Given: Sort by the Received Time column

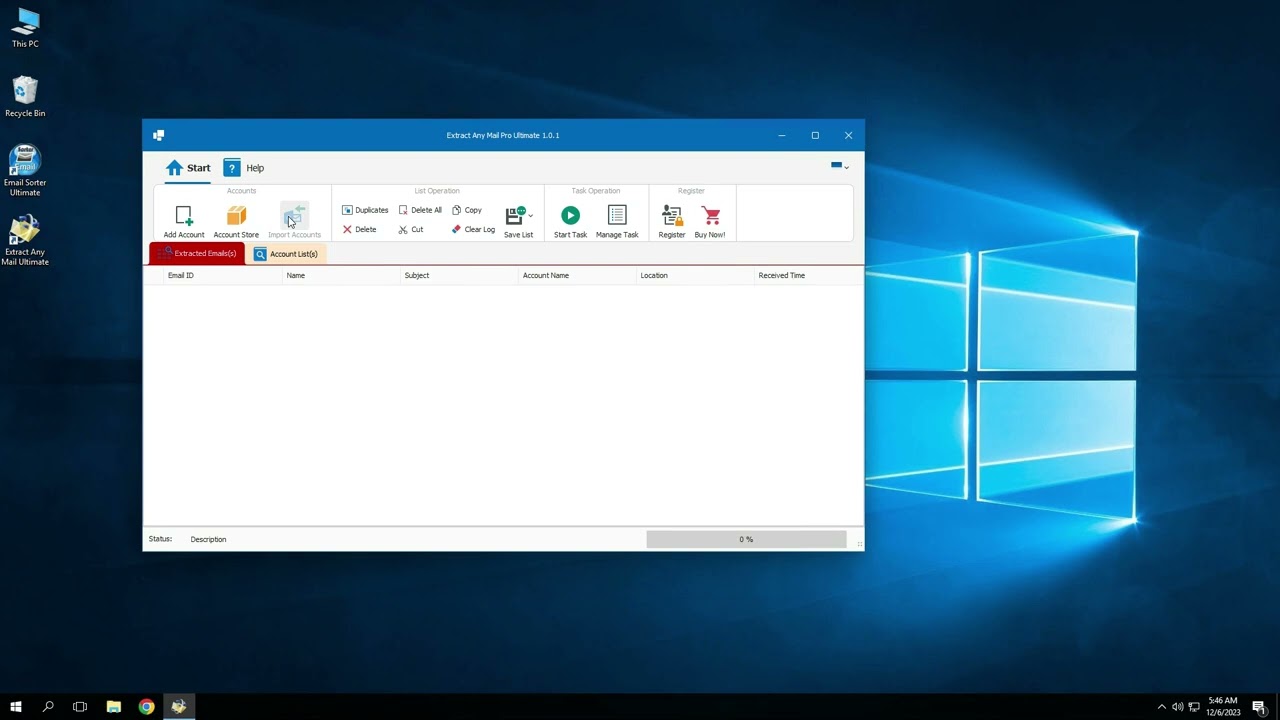Looking at the screenshot, I should (808, 275).
